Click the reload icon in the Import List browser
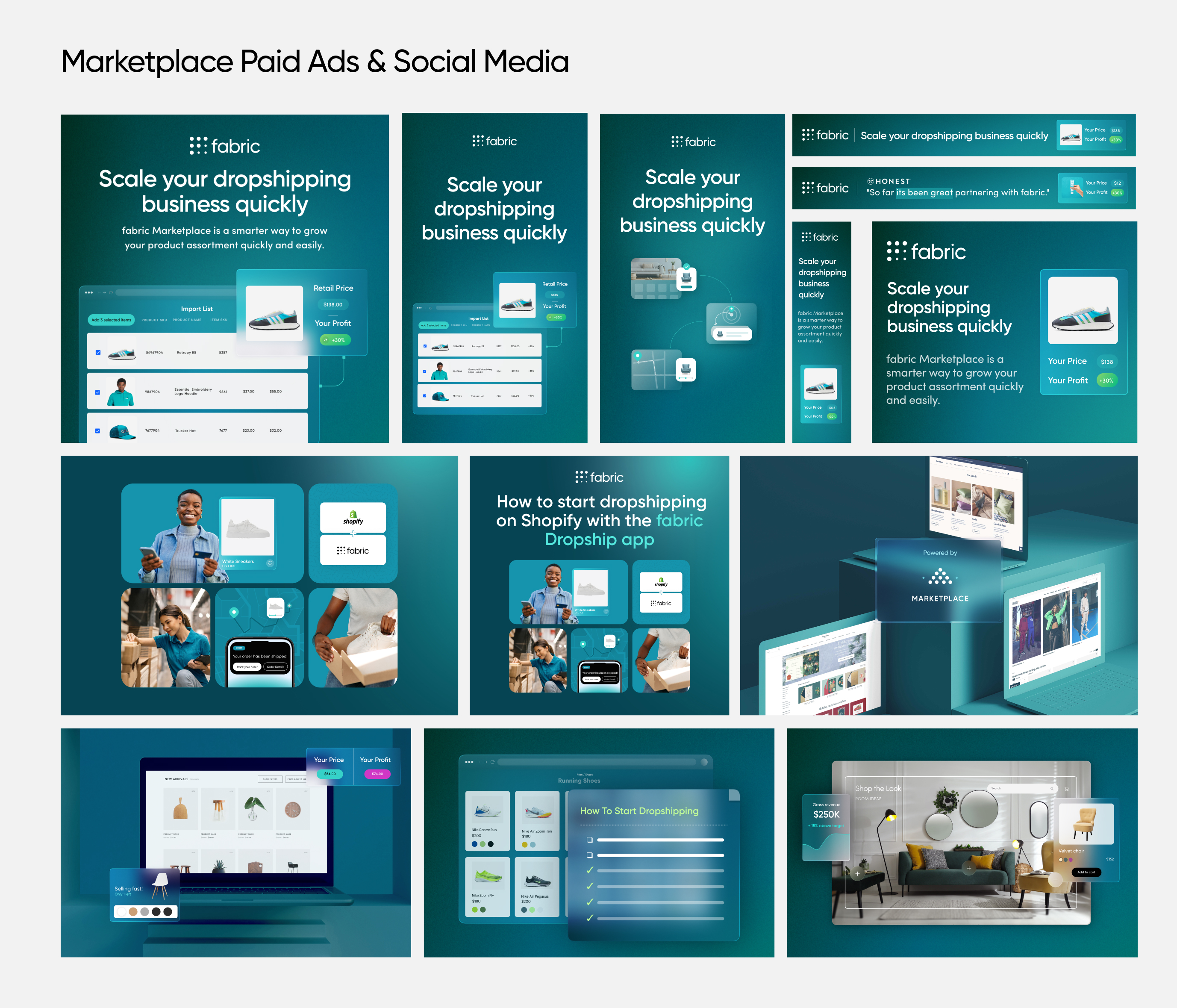This screenshot has width=1177, height=1008. pyautogui.click(x=112, y=293)
